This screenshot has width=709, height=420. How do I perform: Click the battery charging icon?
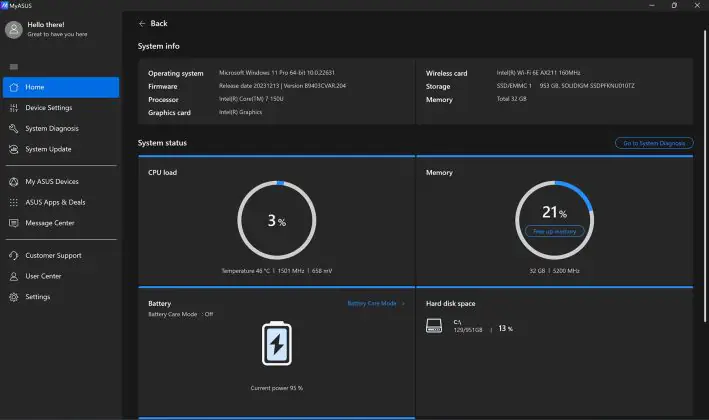277,344
